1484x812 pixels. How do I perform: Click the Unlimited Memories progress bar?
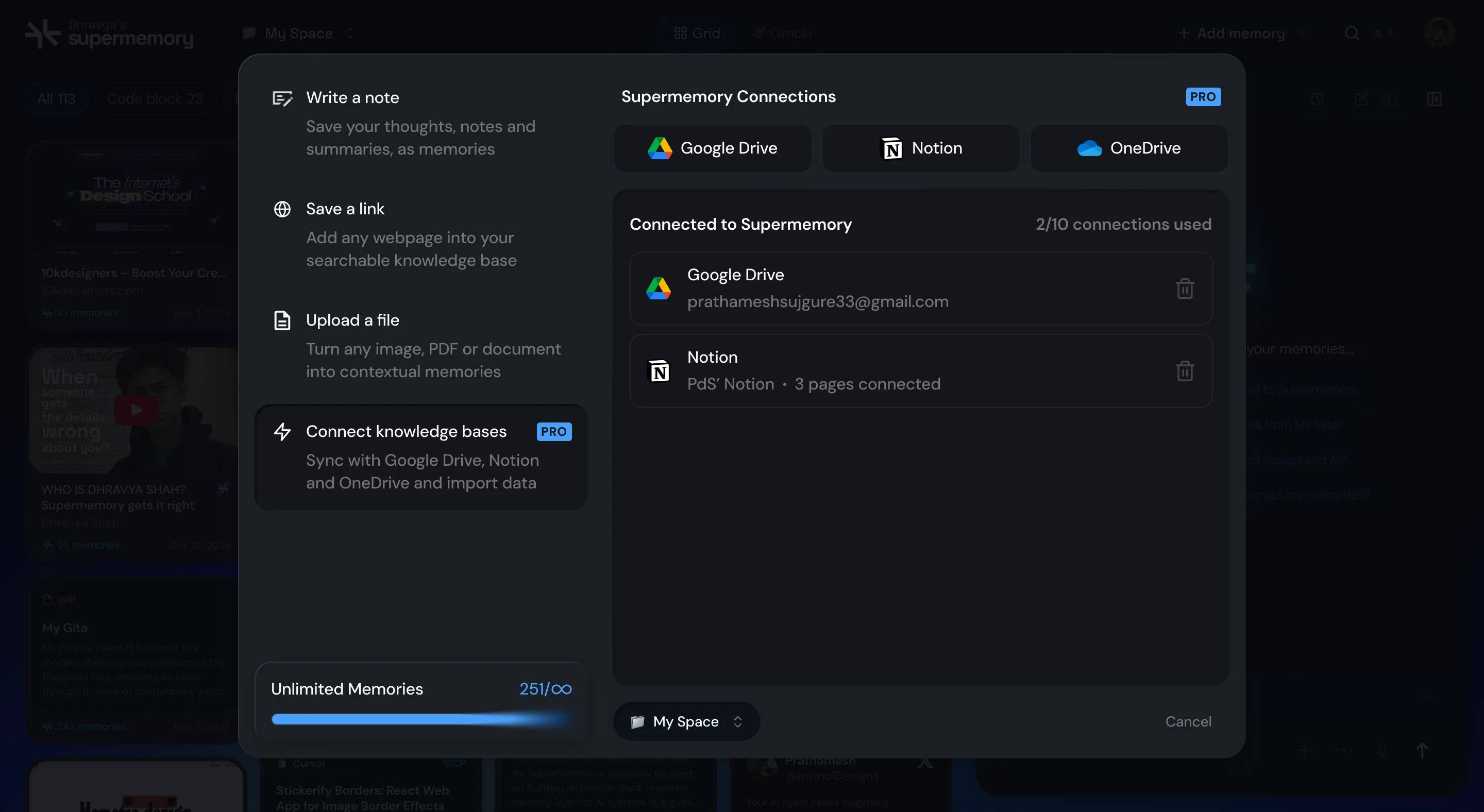coord(420,719)
